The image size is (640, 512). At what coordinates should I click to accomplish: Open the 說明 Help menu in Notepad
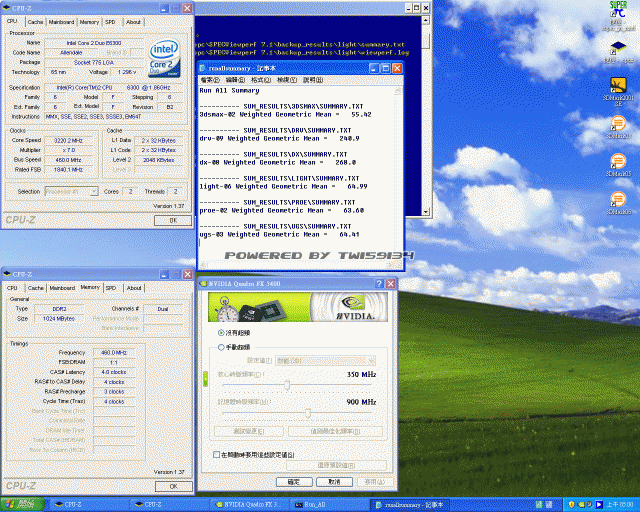click(x=313, y=80)
